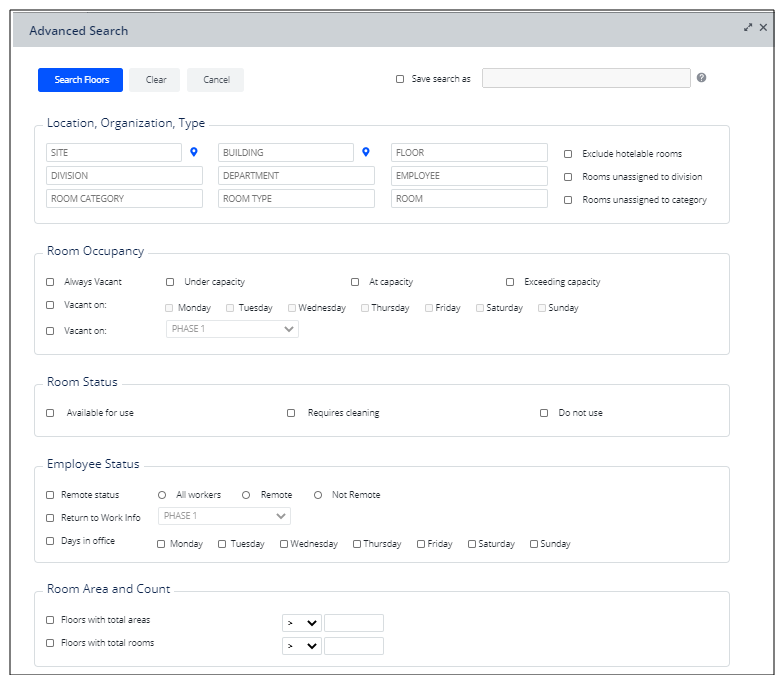
Task: Select the Not Remote radio button
Action: pyautogui.click(x=318, y=495)
